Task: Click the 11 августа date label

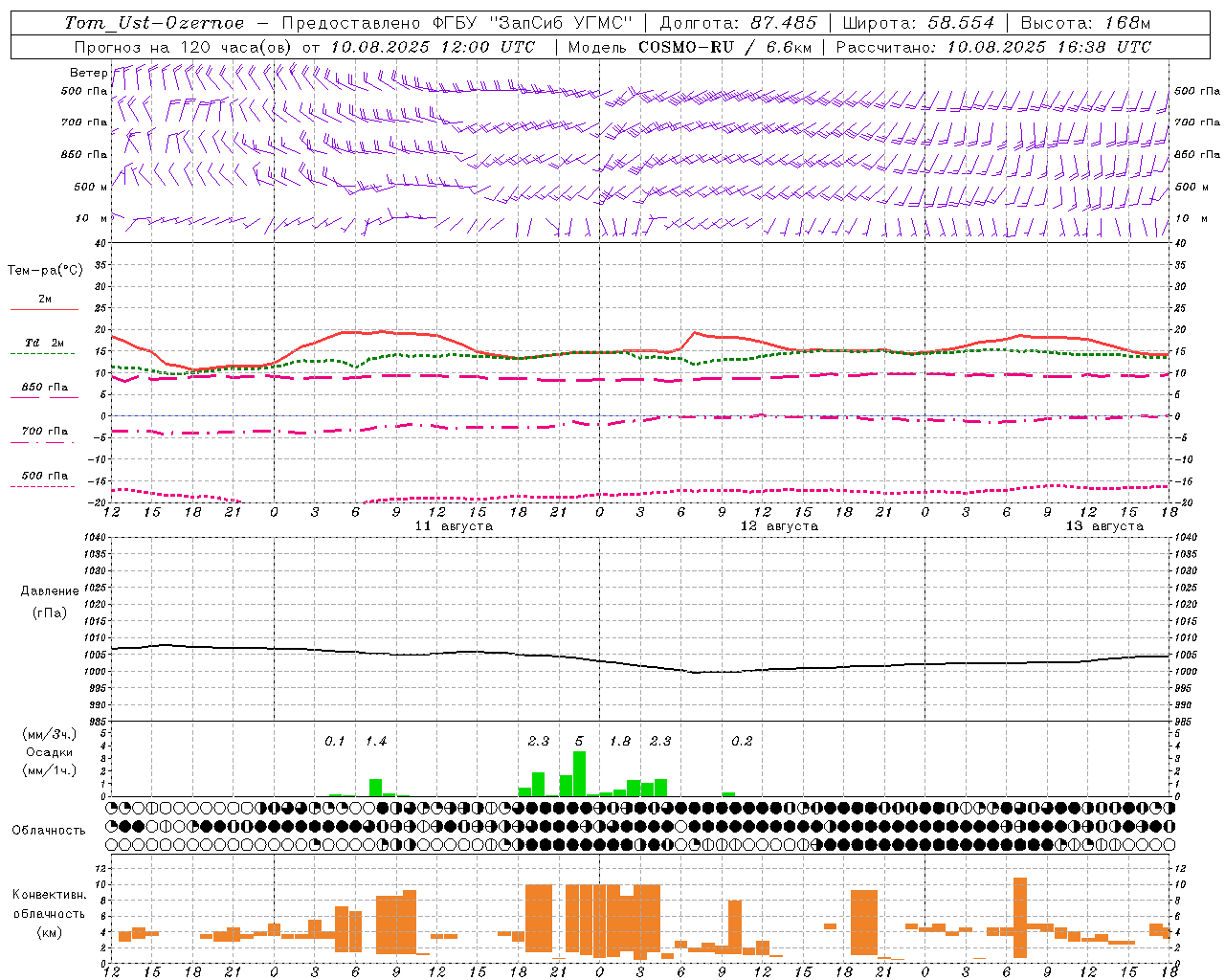Action: pos(454,526)
